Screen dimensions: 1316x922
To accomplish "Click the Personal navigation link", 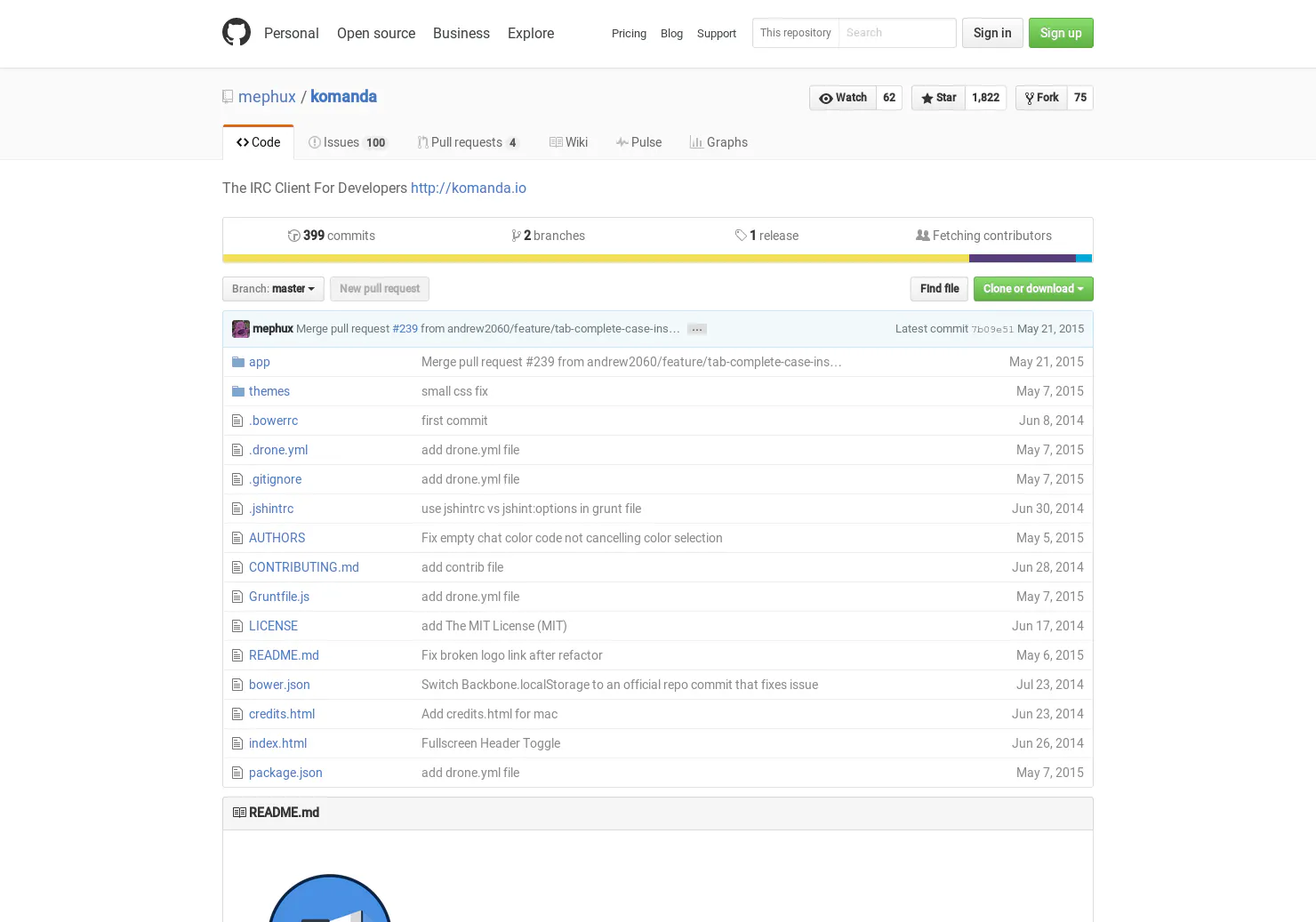I will point(292,33).
